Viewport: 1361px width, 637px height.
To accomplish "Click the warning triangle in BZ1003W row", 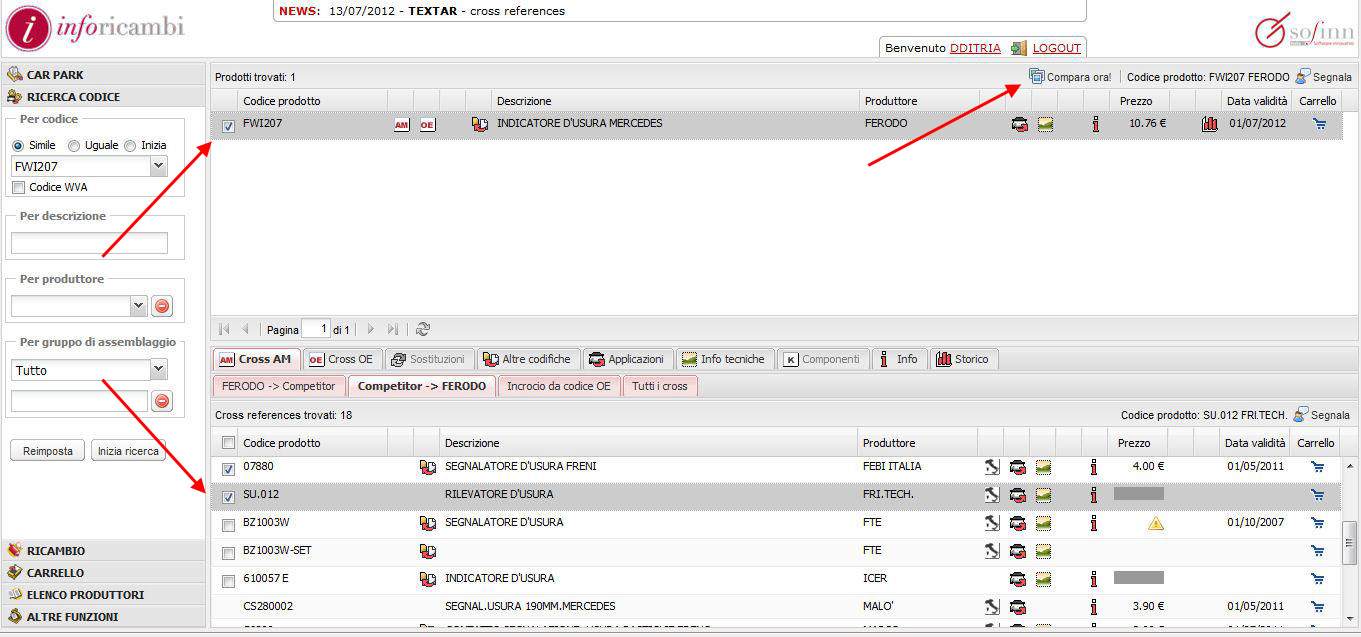I will point(1156,523).
